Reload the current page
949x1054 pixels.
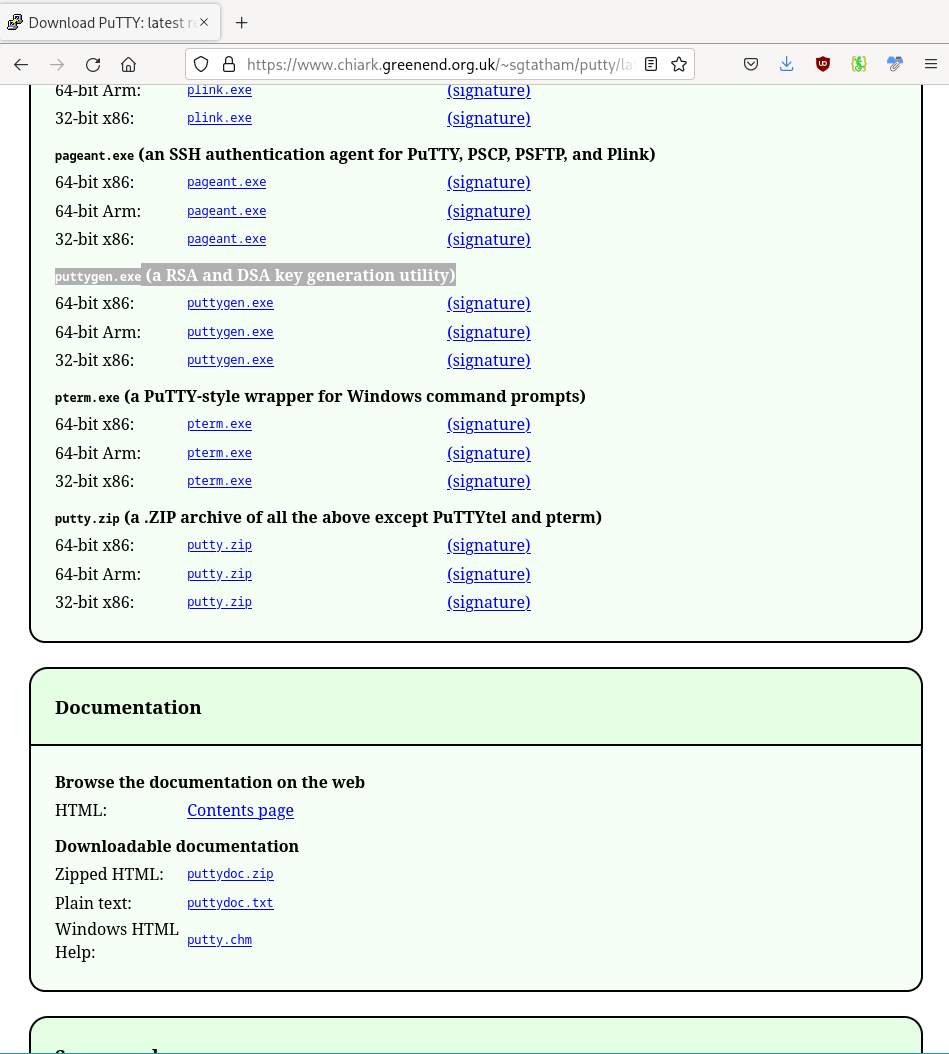93,65
